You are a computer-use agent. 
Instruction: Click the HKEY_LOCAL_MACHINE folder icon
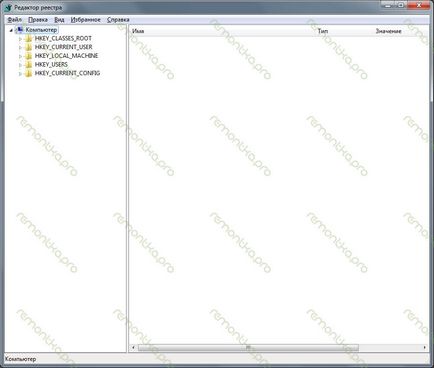(29, 56)
